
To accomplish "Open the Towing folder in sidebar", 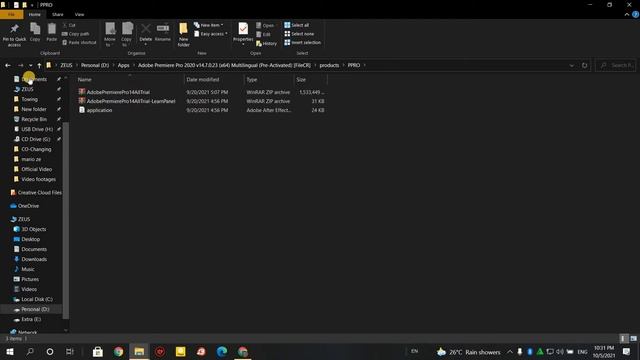I will point(29,99).
